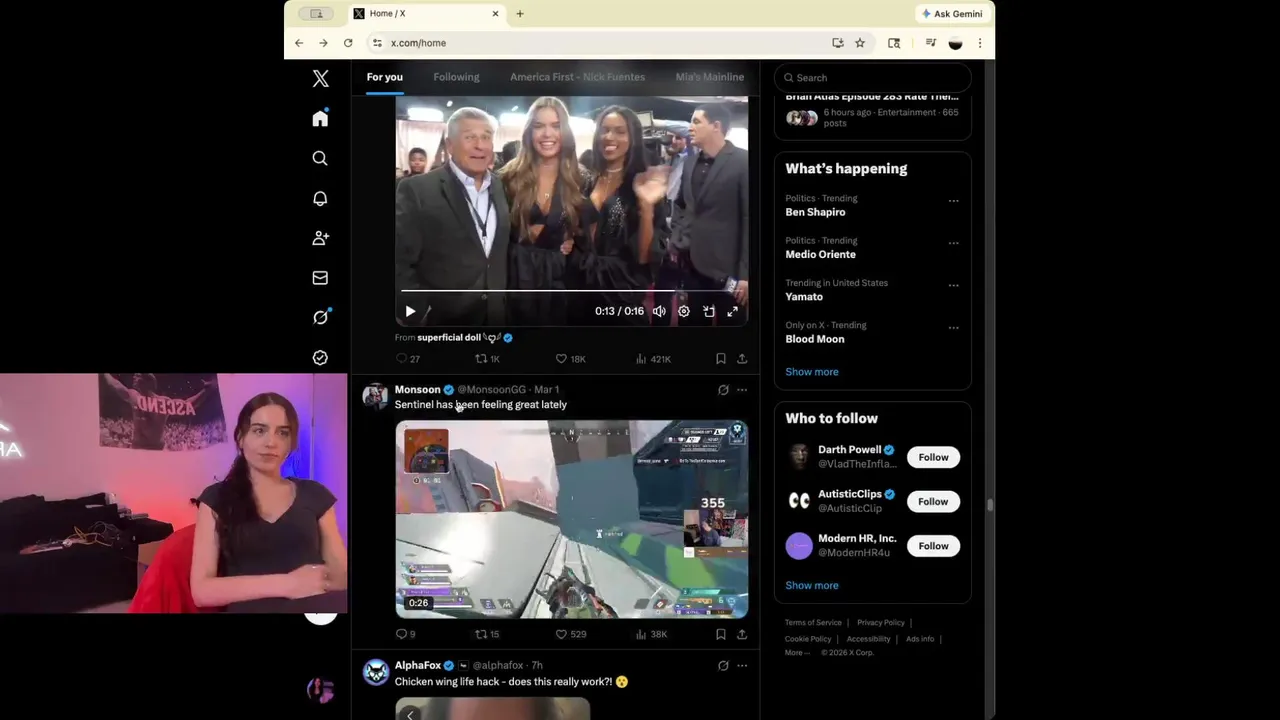Open Cookie Policy link

click(808, 639)
